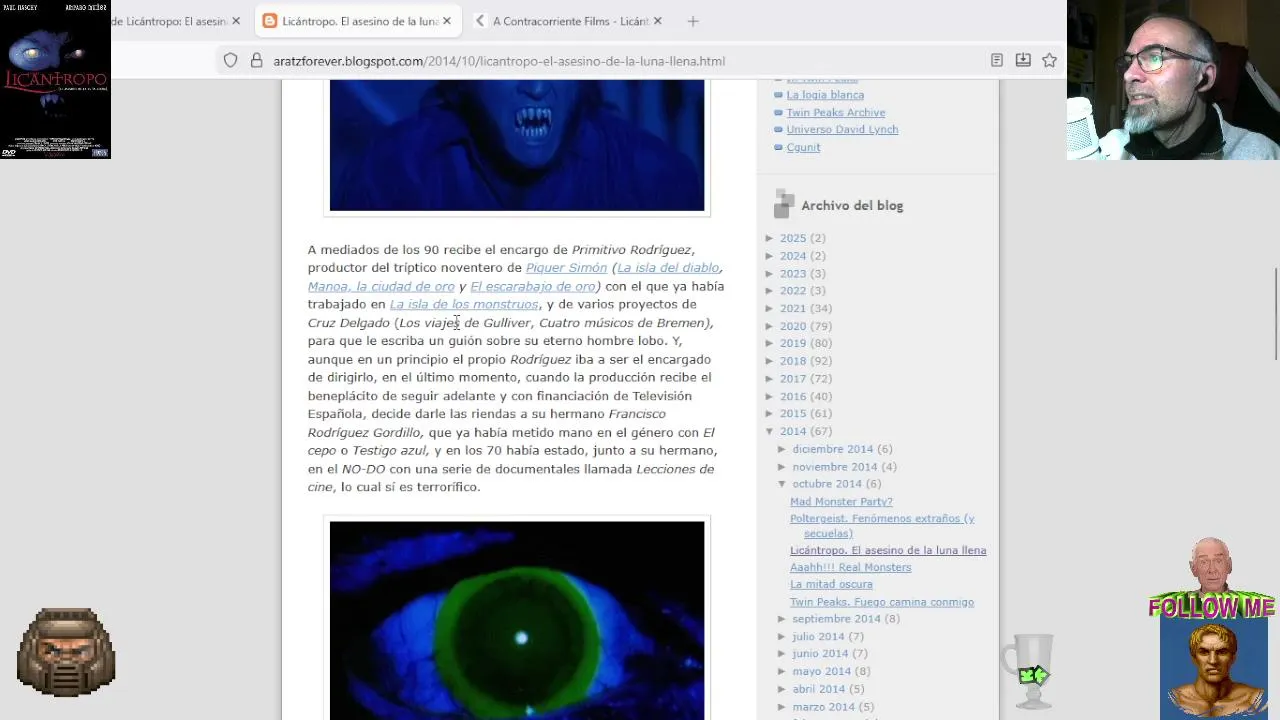Open the Manoa, la ciudad de oro link
Viewport: 1280px width, 720px height.
tap(381, 286)
